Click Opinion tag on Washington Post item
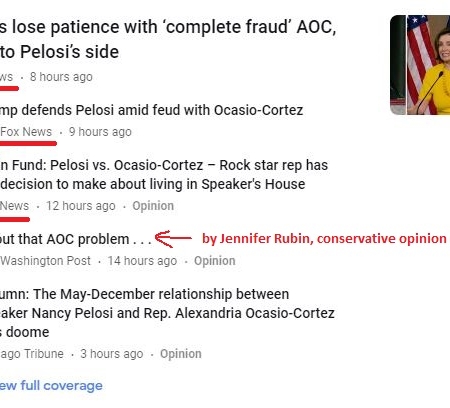 [x=215, y=261]
